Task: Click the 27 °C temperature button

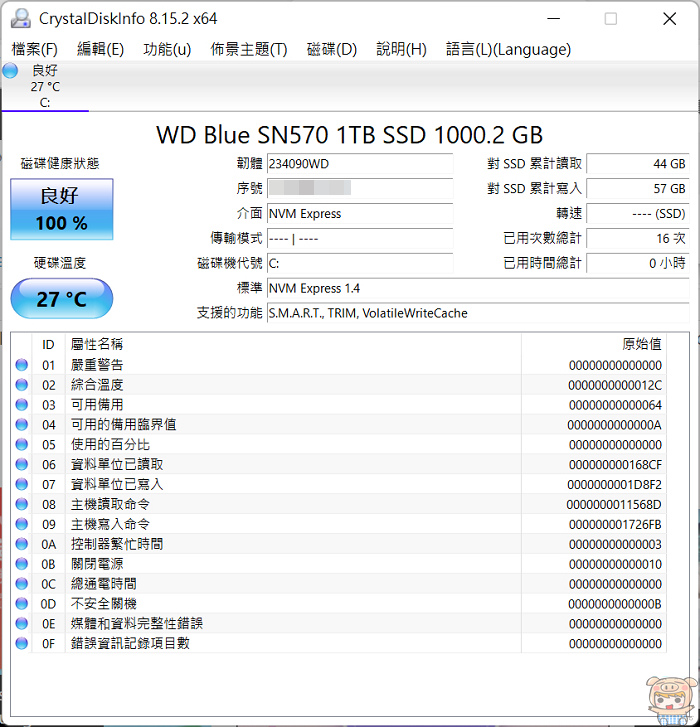Action: (x=62, y=299)
